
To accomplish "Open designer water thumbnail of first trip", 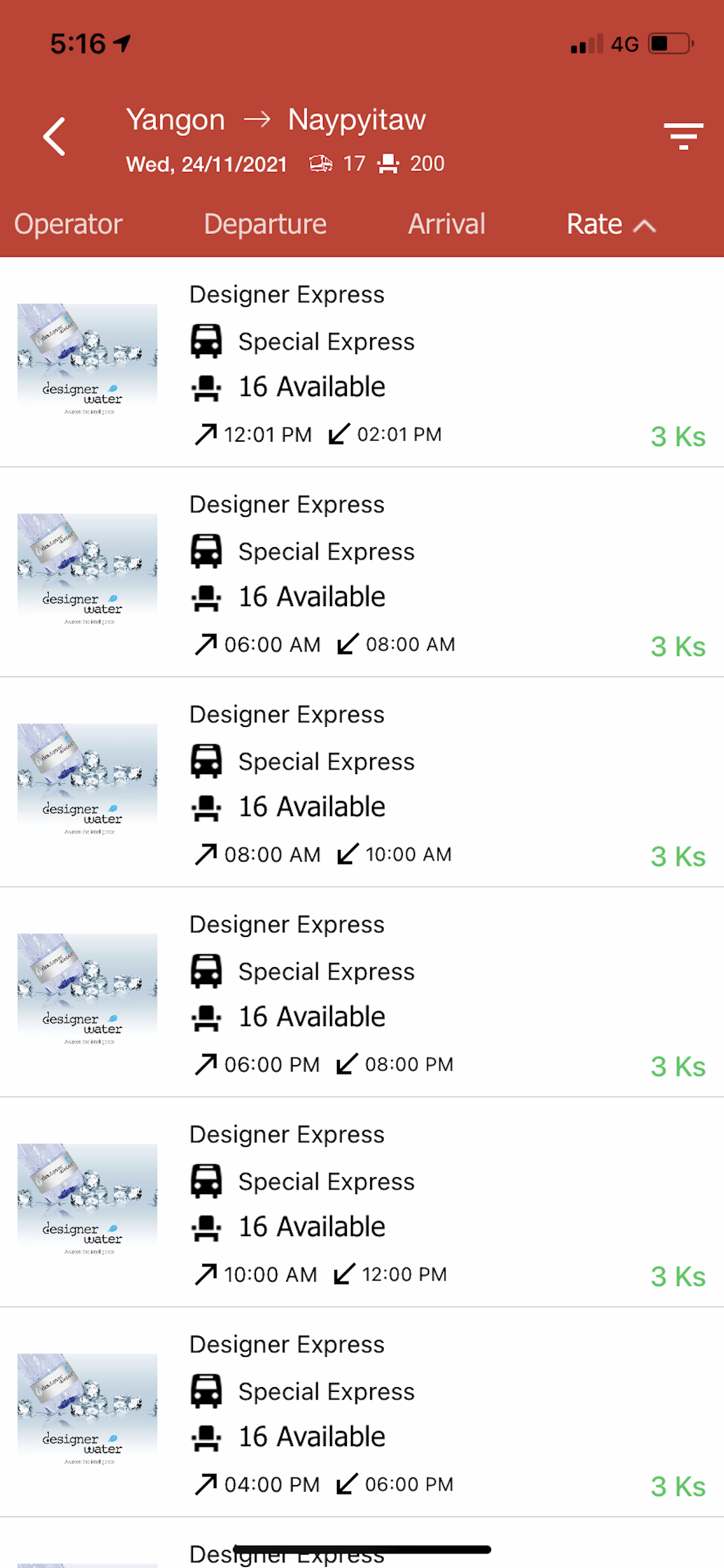I will [87, 360].
